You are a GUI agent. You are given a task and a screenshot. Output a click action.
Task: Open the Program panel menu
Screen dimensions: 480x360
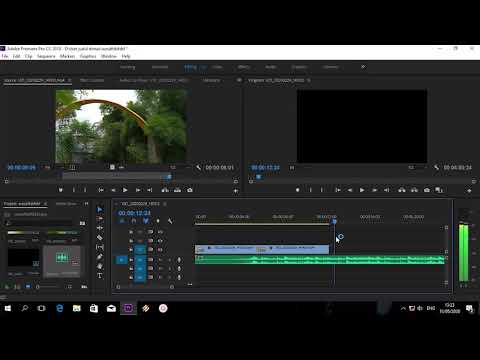309,80
